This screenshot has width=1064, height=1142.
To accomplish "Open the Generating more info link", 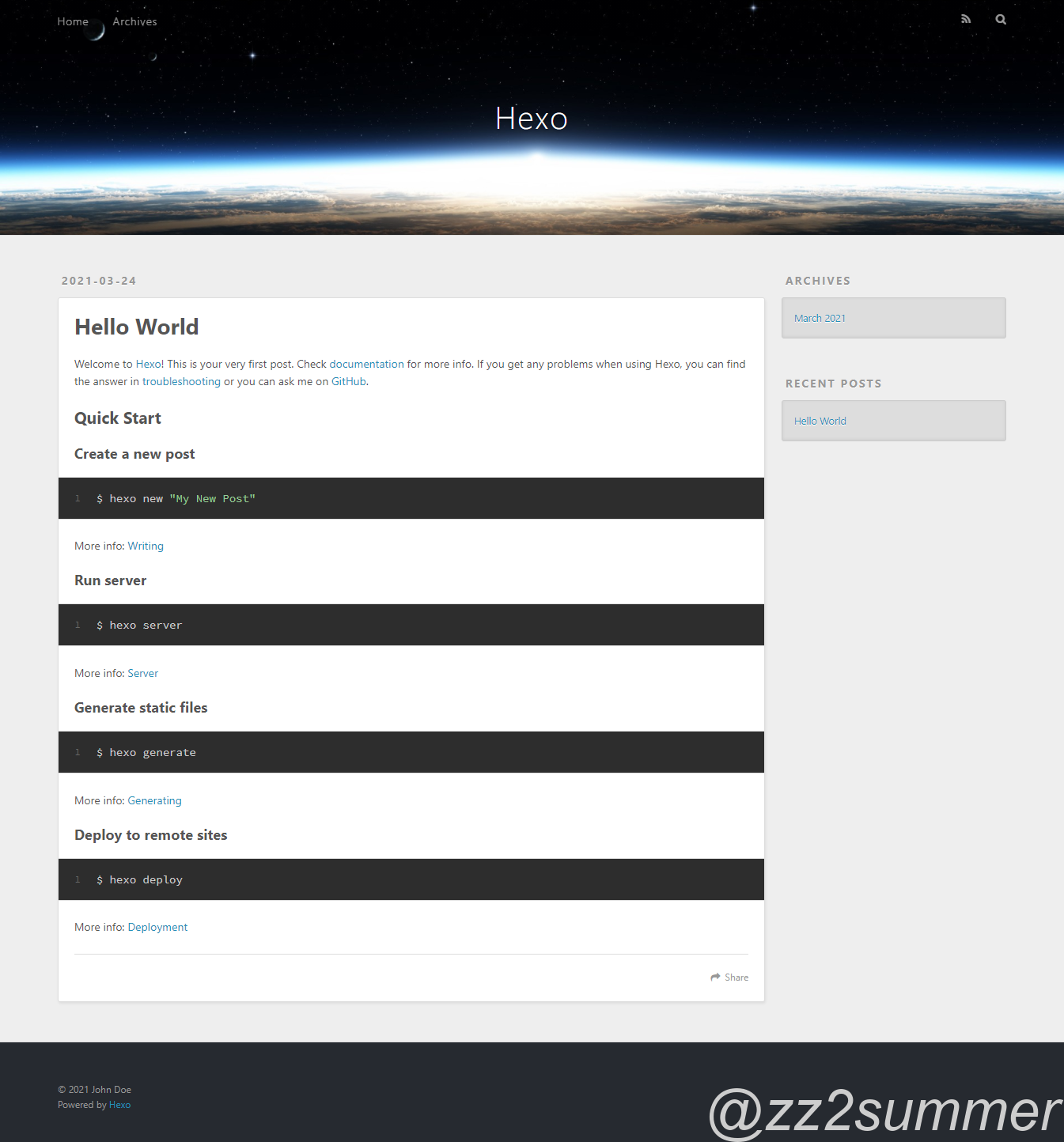I will tap(154, 800).
